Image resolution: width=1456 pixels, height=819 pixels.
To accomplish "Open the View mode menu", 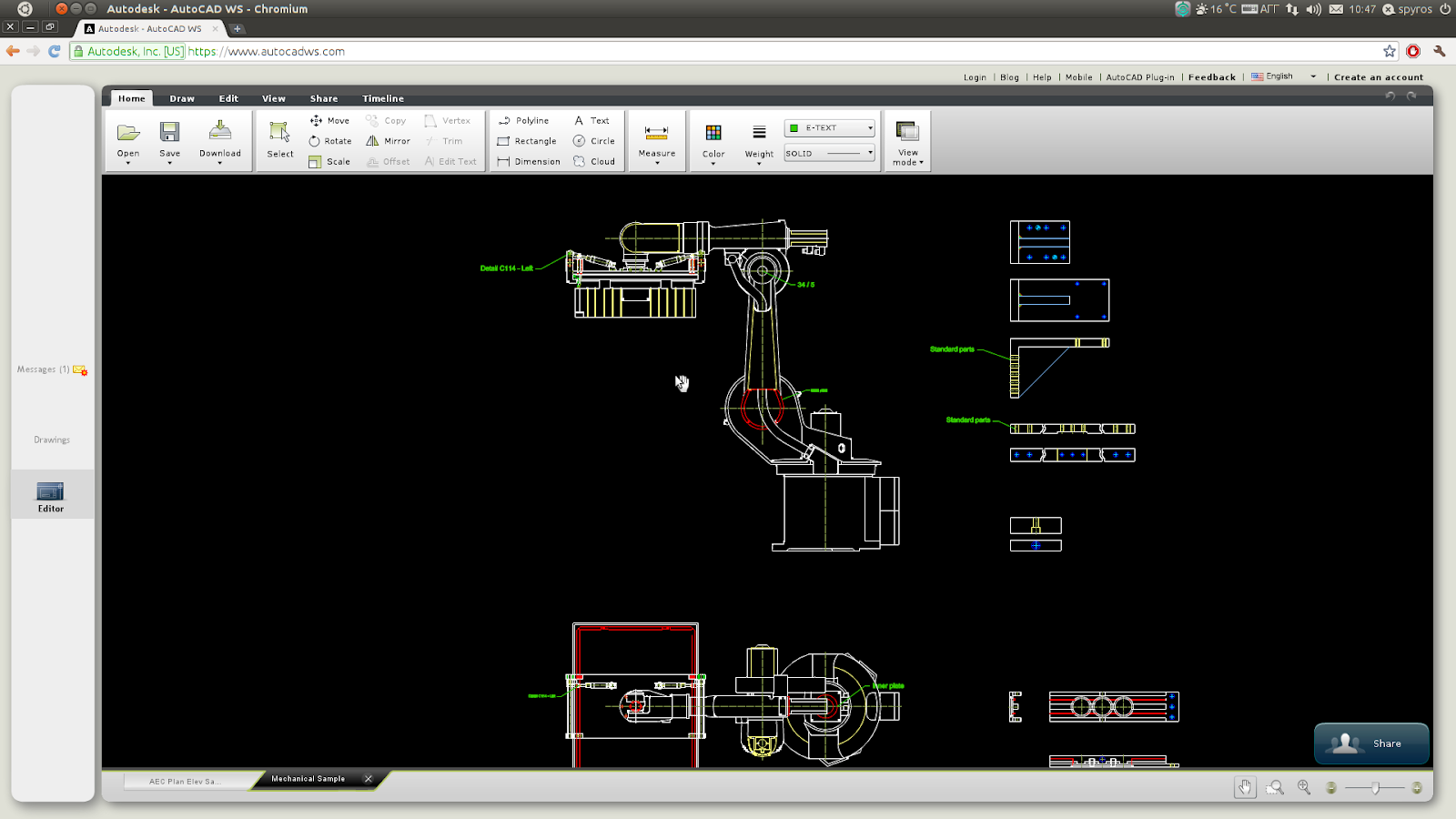I will coord(907,143).
